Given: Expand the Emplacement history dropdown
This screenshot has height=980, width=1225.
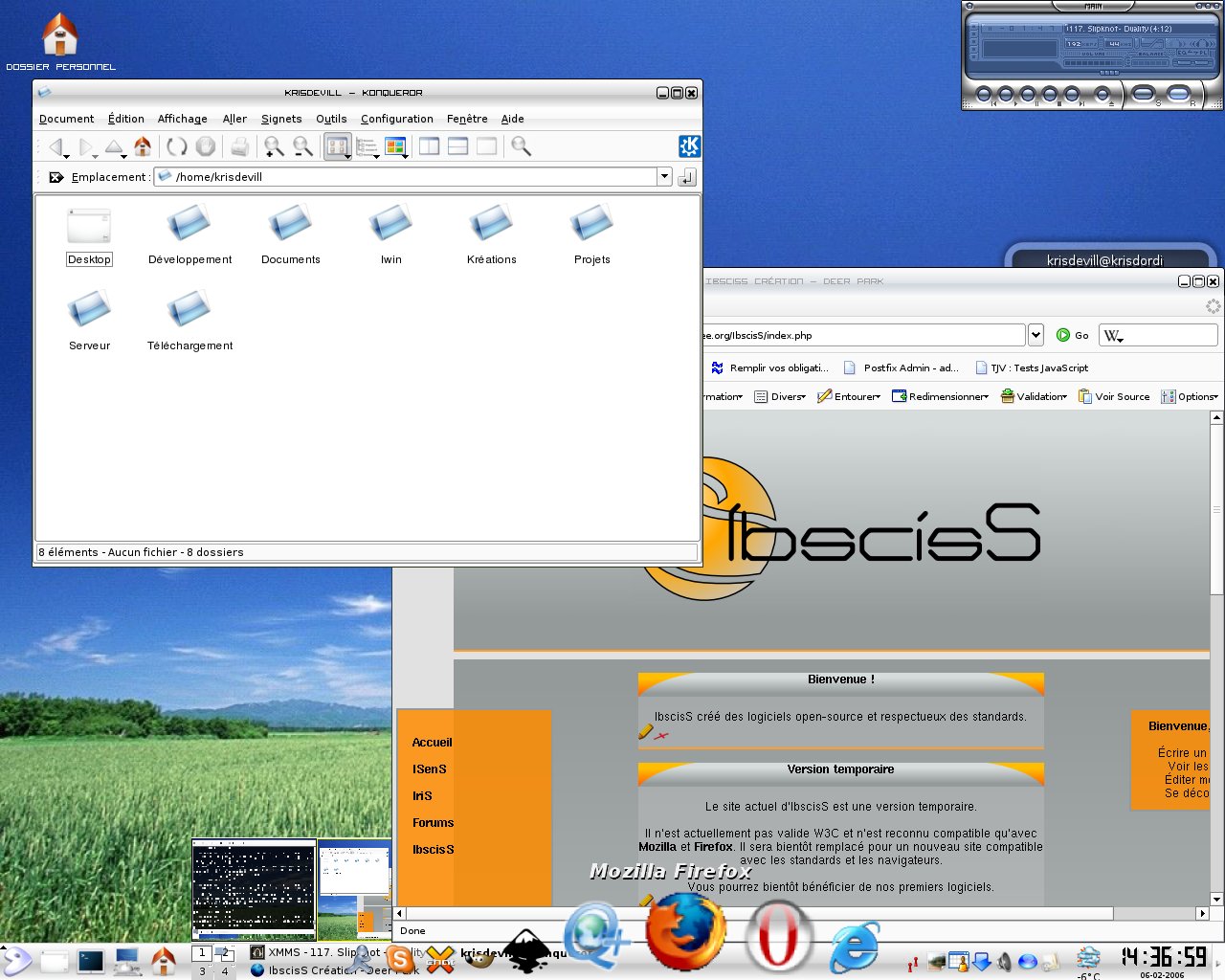Looking at the screenshot, I should [x=664, y=177].
